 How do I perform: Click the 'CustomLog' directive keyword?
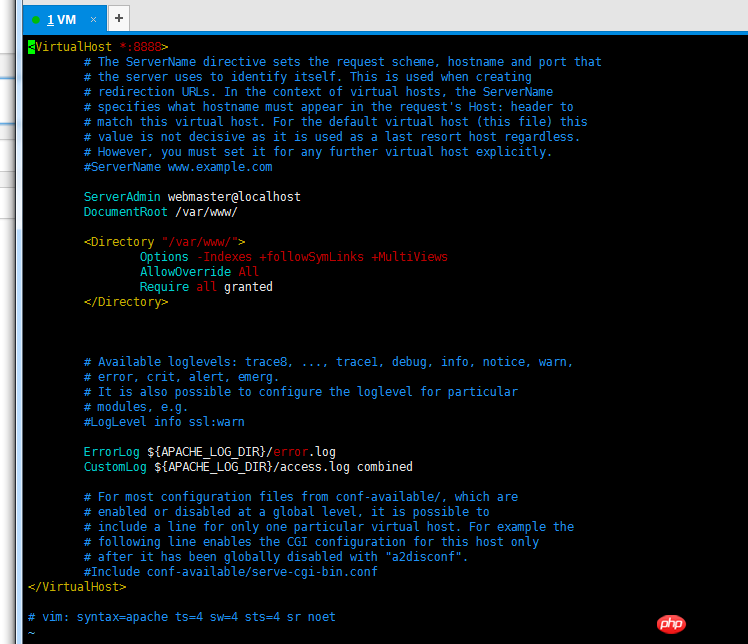click(115, 467)
